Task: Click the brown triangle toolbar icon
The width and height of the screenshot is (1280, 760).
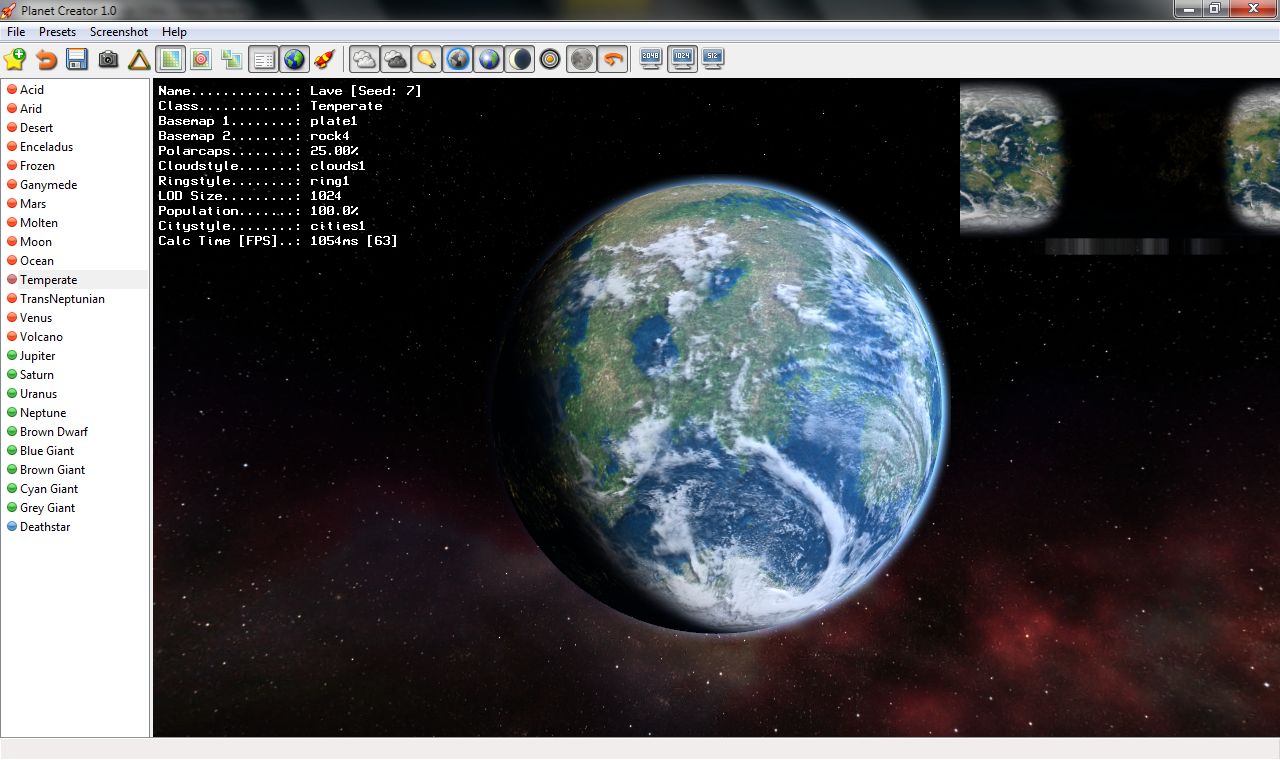Action: (139, 60)
